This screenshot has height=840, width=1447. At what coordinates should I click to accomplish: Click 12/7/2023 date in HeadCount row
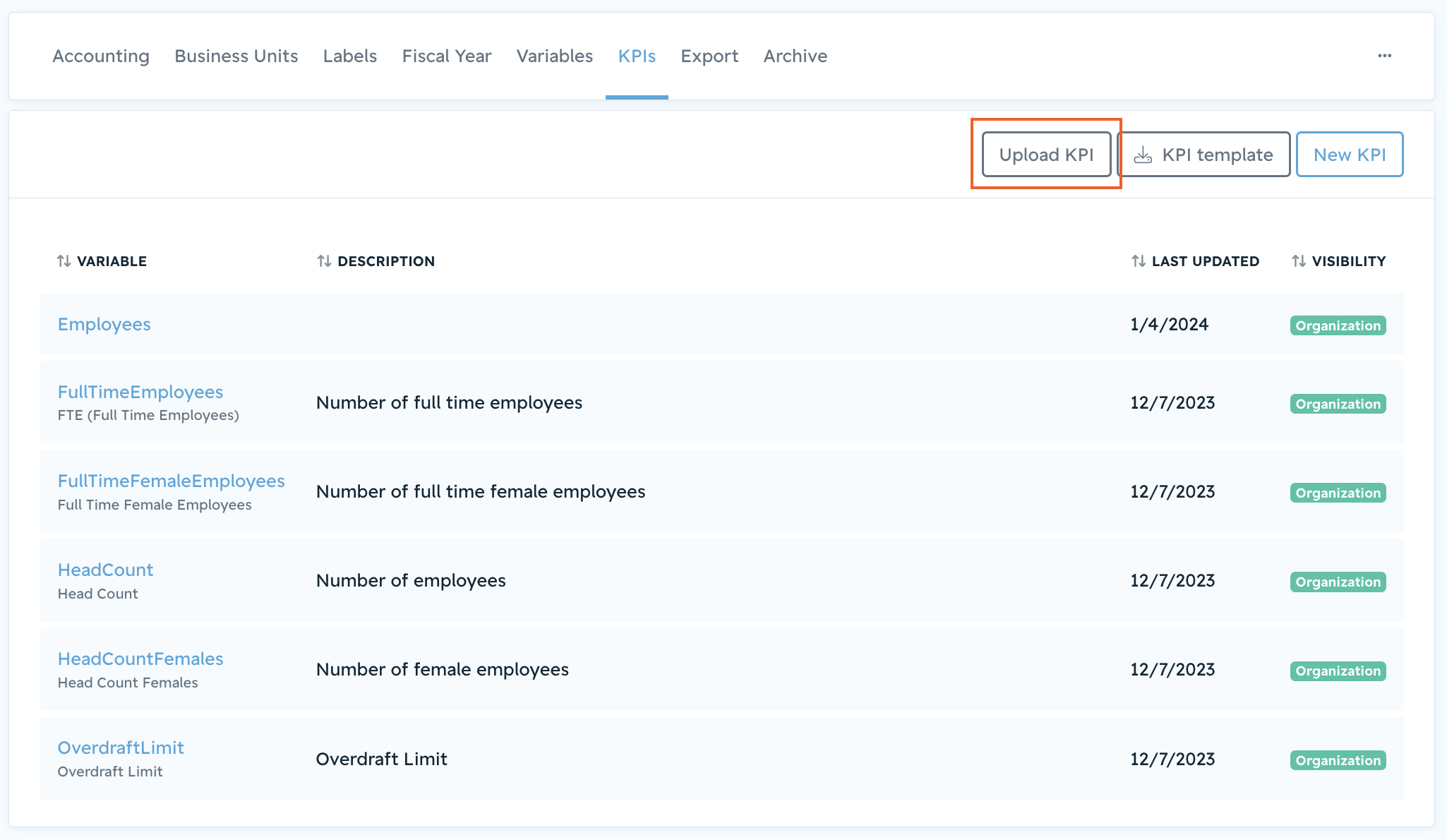tap(1172, 581)
